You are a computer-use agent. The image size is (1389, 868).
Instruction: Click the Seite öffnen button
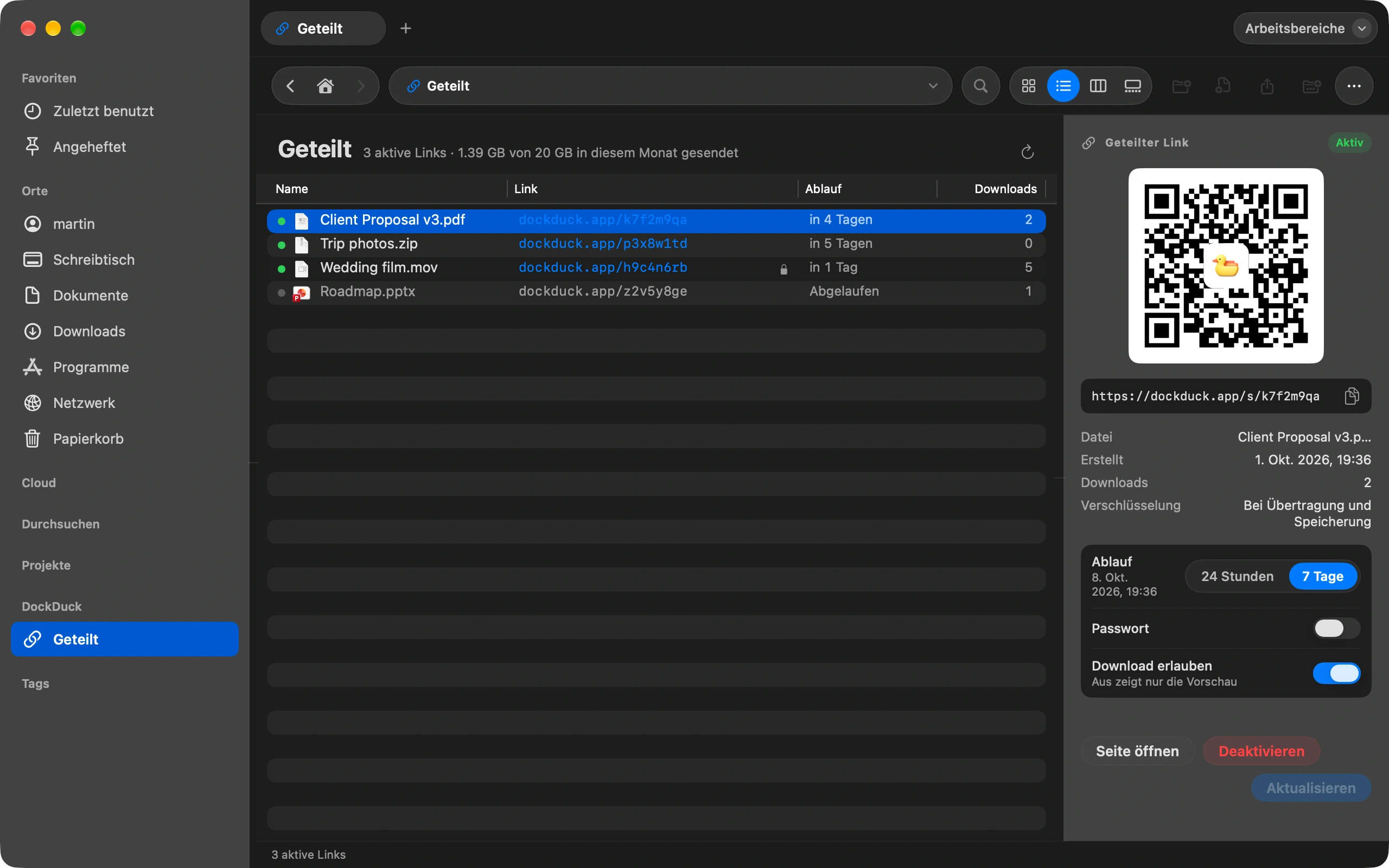tap(1137, 751)
